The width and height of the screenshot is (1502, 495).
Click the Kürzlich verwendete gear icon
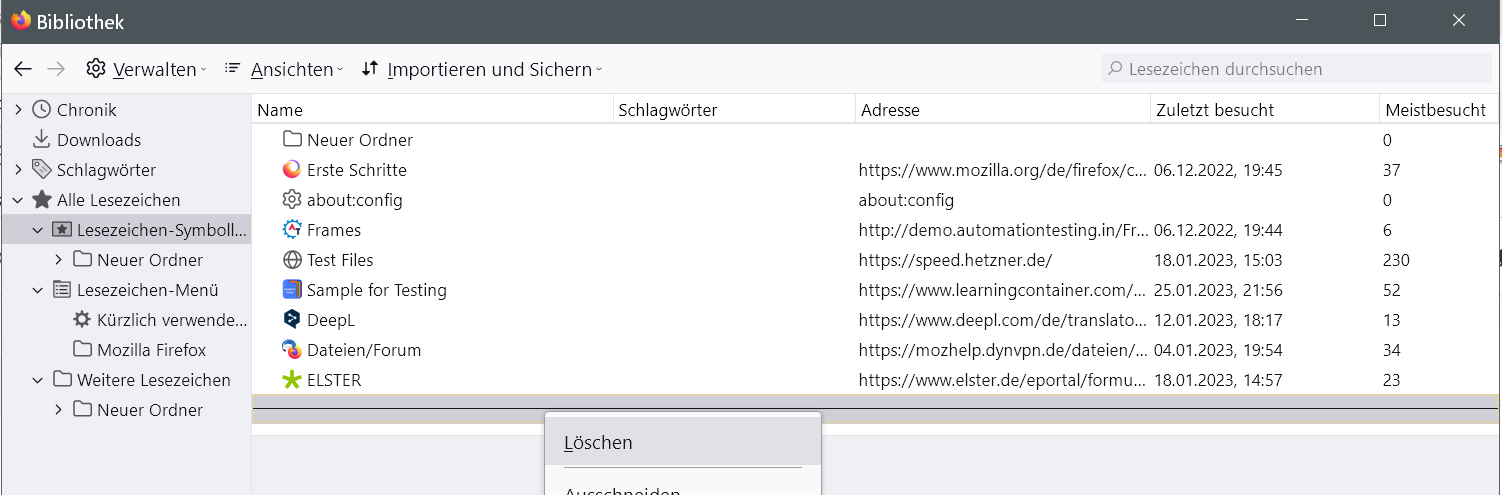(x=82, y=320)
